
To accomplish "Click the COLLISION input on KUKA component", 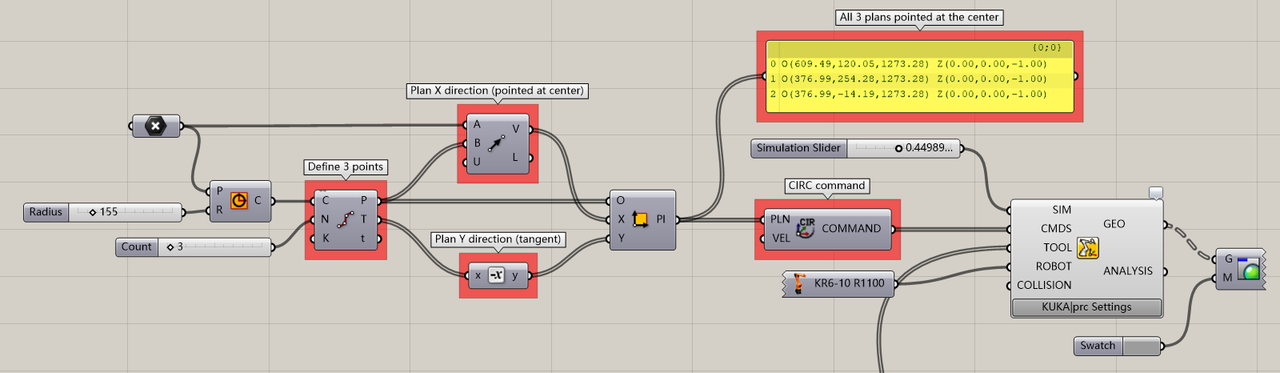I will (1044, 285).
